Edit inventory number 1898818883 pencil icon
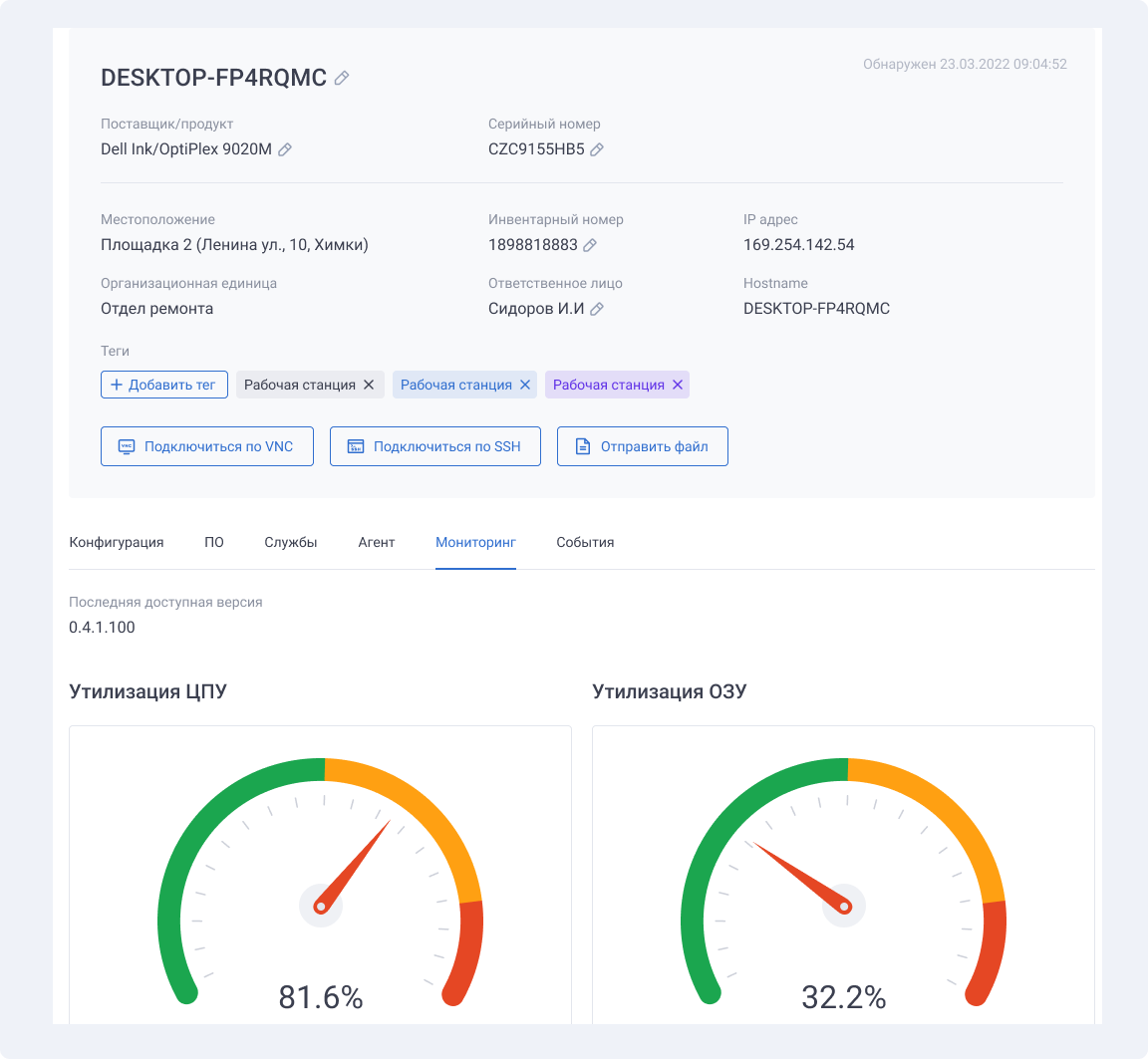The image size is (1148, 1059). (x=589, y=245)
